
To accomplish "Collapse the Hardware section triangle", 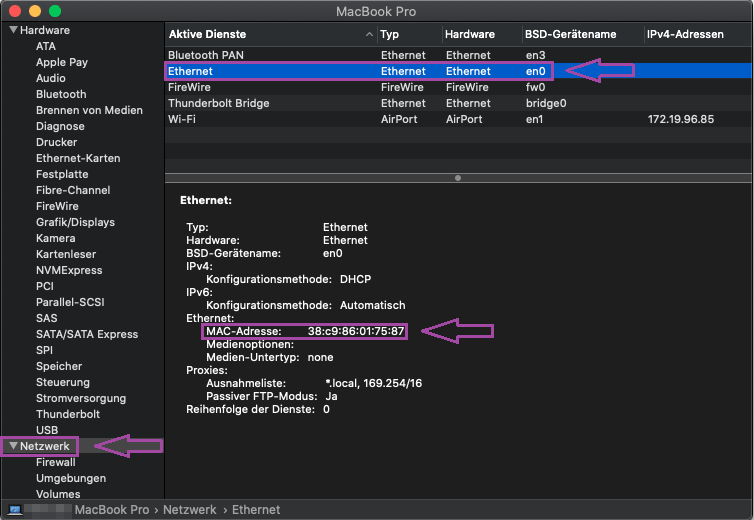I will tap(13, 30).
